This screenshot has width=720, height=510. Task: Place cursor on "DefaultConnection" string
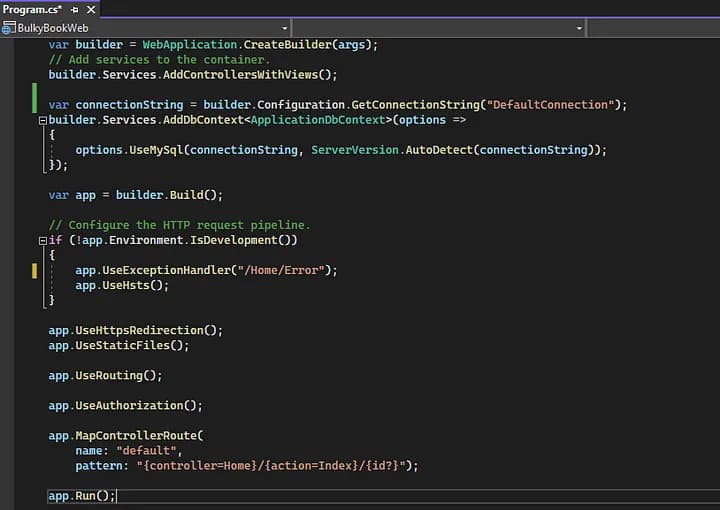pos(549,105)
